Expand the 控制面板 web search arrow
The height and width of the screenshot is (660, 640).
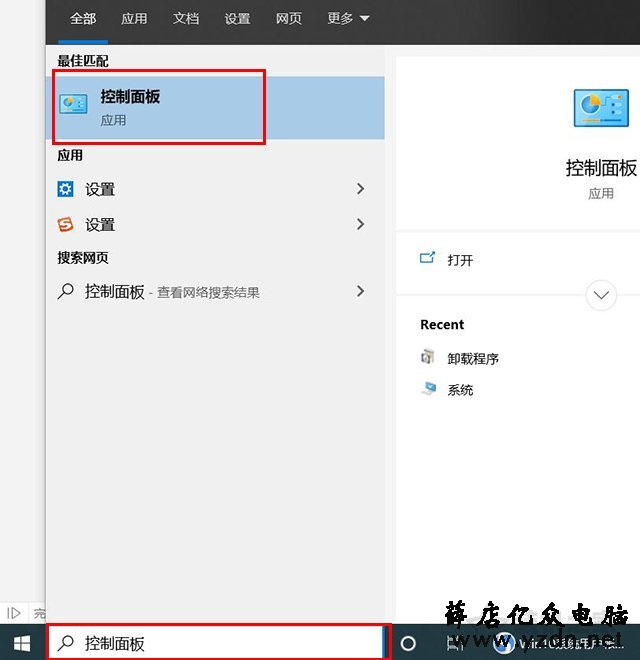coord(360,291)
